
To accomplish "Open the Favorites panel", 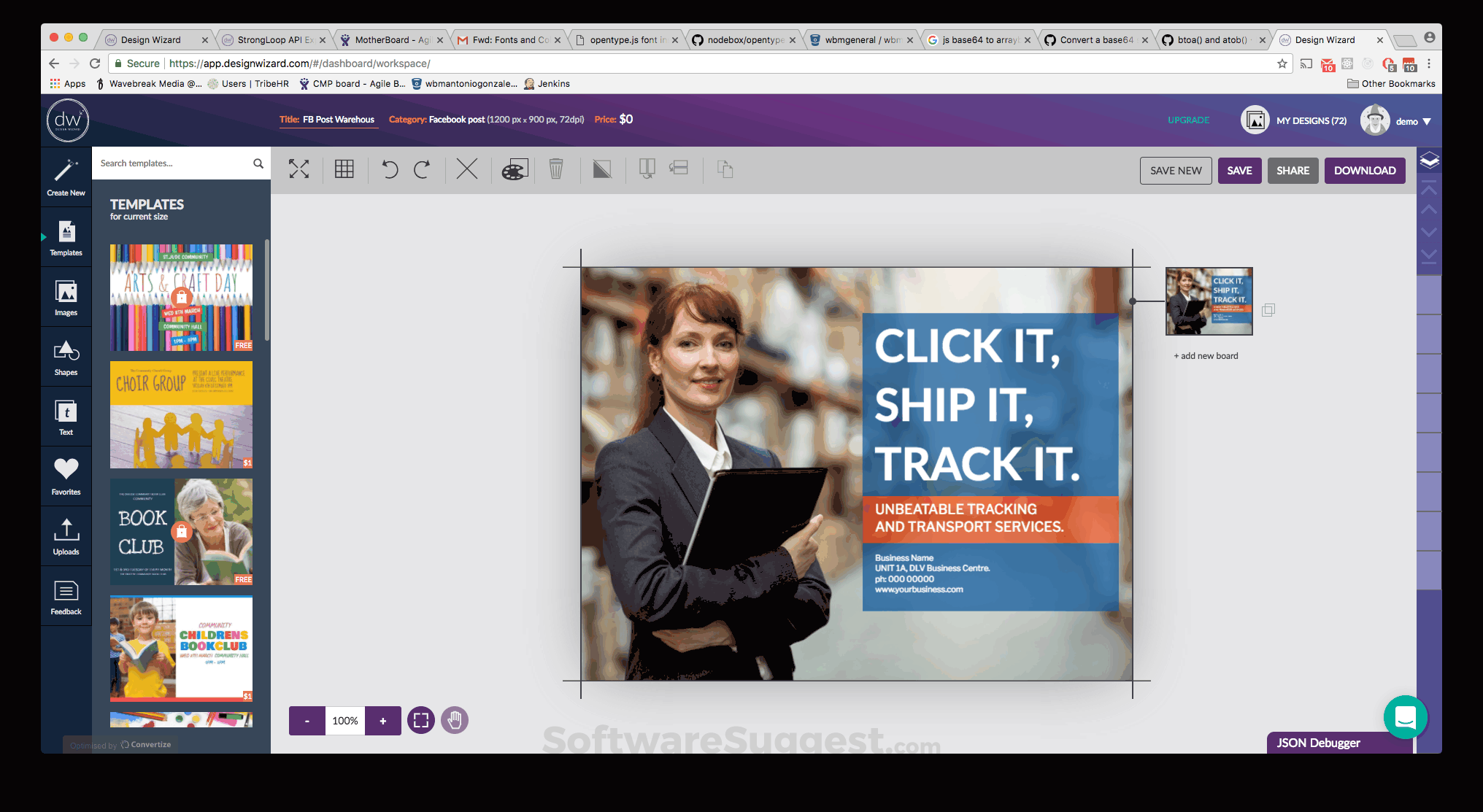I will point(66,475).
